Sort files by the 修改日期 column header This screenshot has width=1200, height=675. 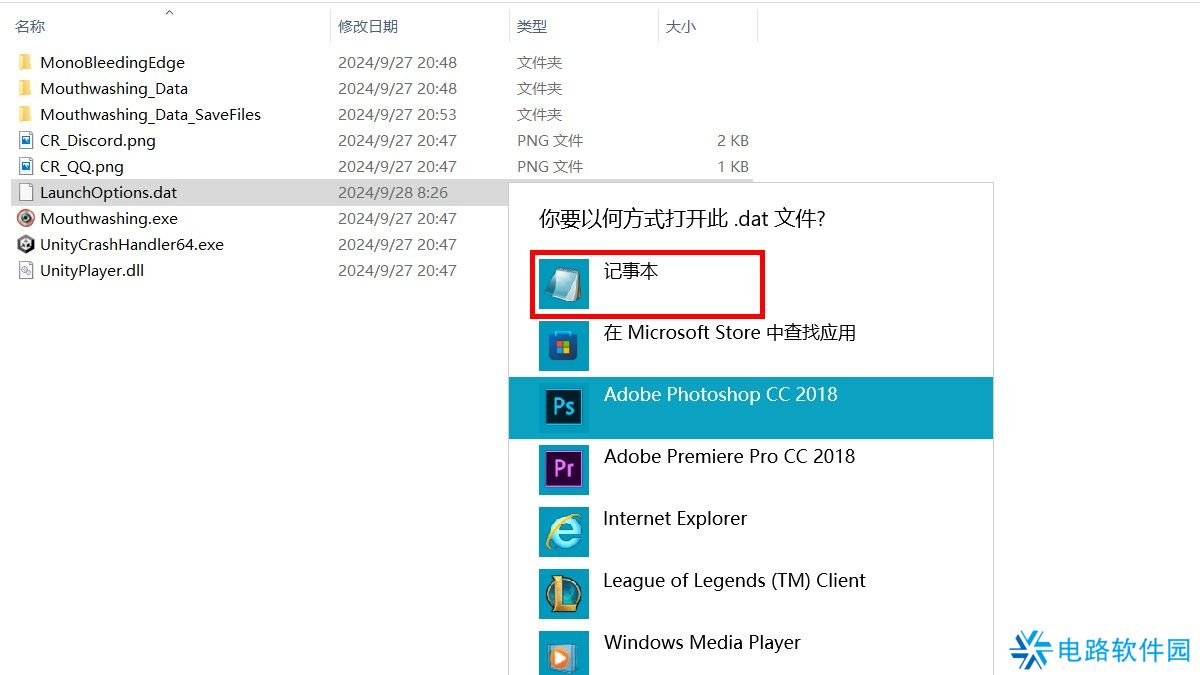pos(368,26)
